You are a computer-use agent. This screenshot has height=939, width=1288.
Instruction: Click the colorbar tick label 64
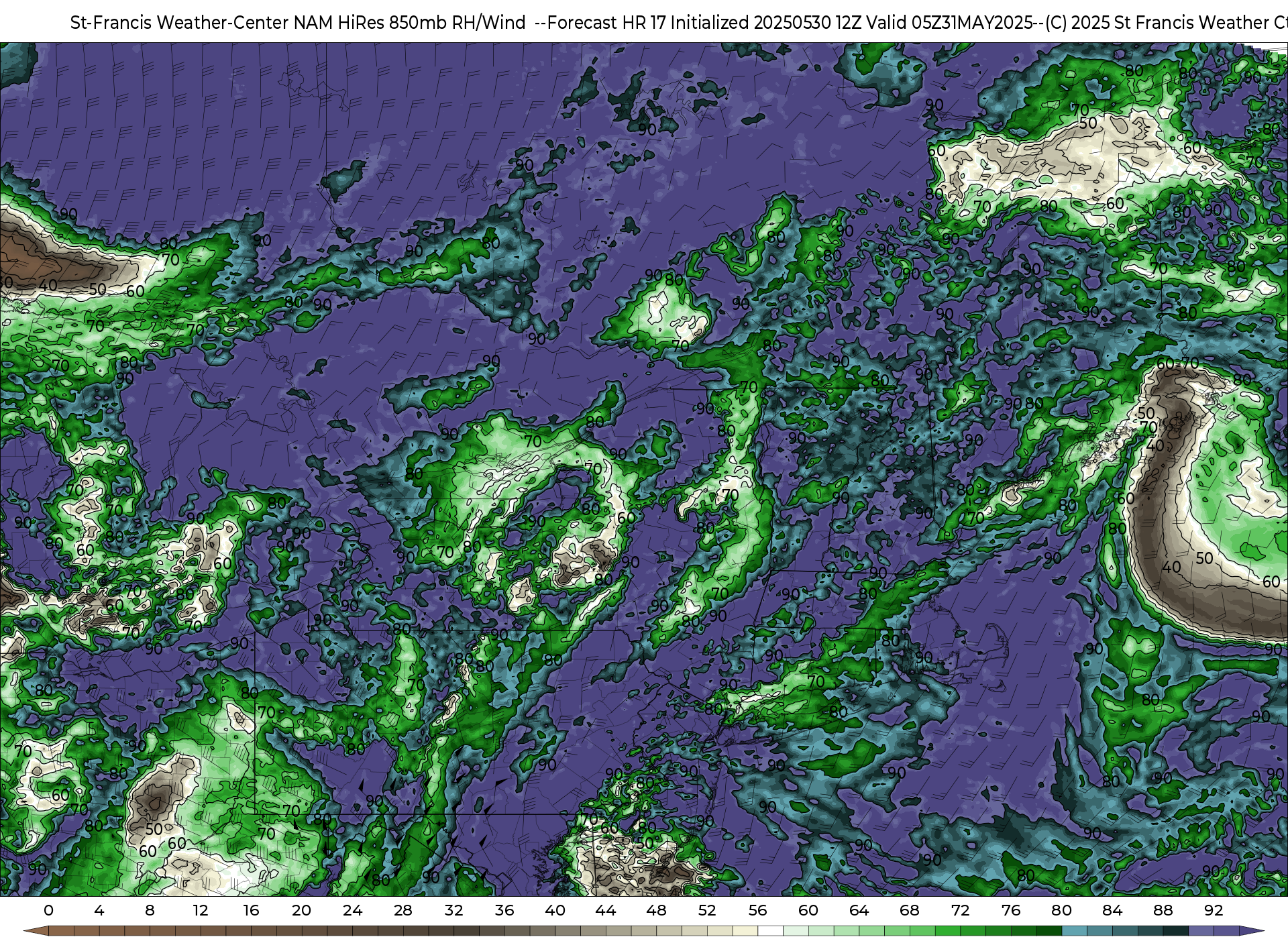pos(859,910)
